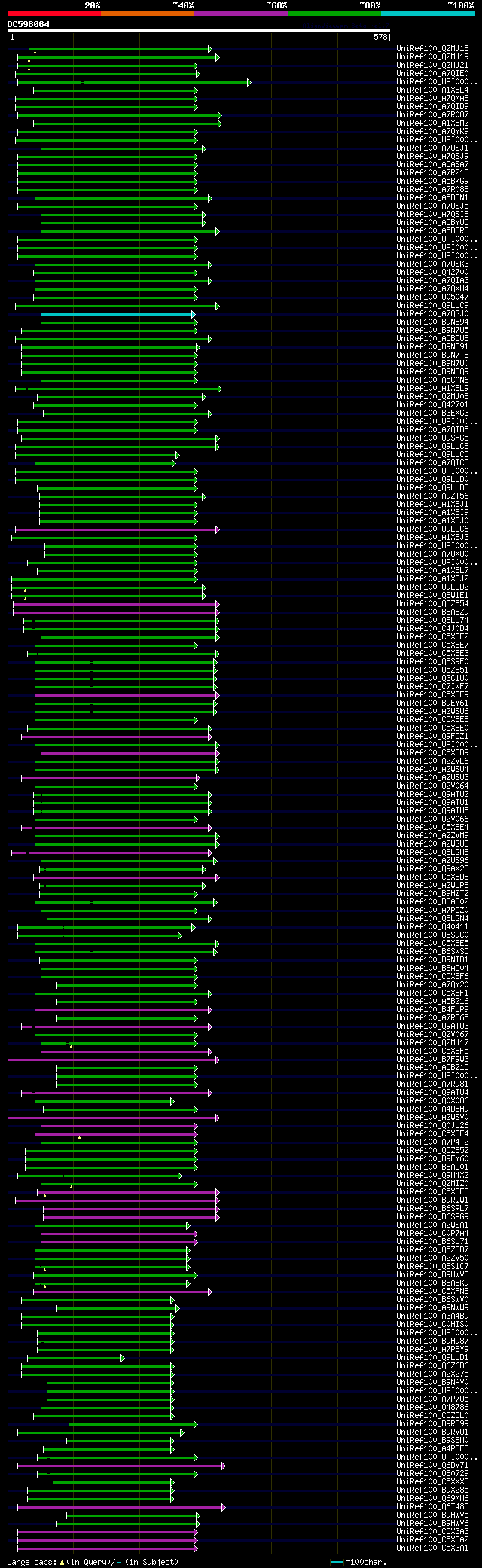This screenshot has width=482, height=1568.
Task: Open hit UniRef100_A1XEL4
Action: pyautogui.click(x=432, y=90)
